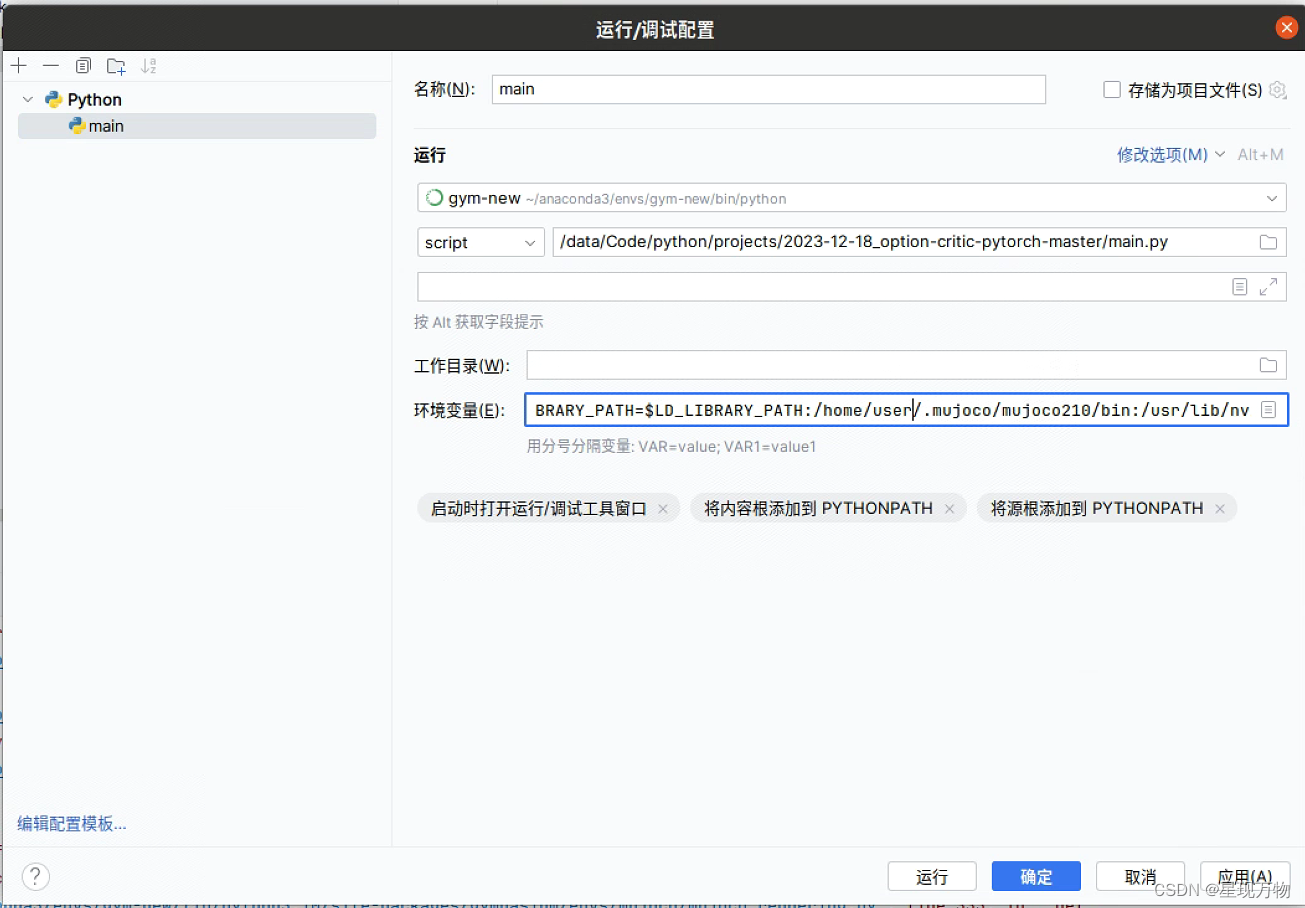Click the 用分号分隔变量 hint text
This screenshot has height=908, width=1305.
672,447
